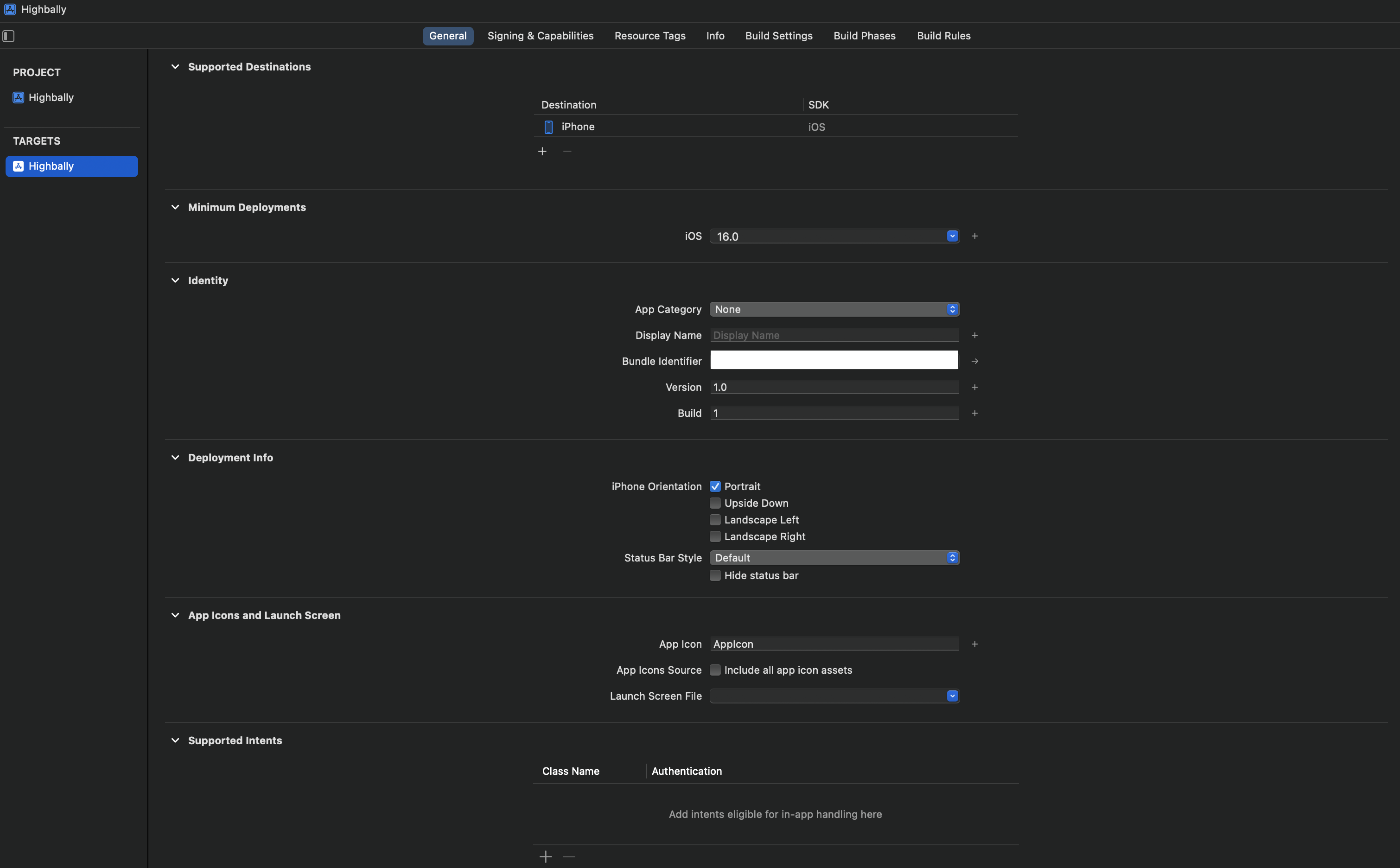Collapse the Identity section
Image resolution: width=1400 pixels, height=868 pixels.
click(175, 280)
